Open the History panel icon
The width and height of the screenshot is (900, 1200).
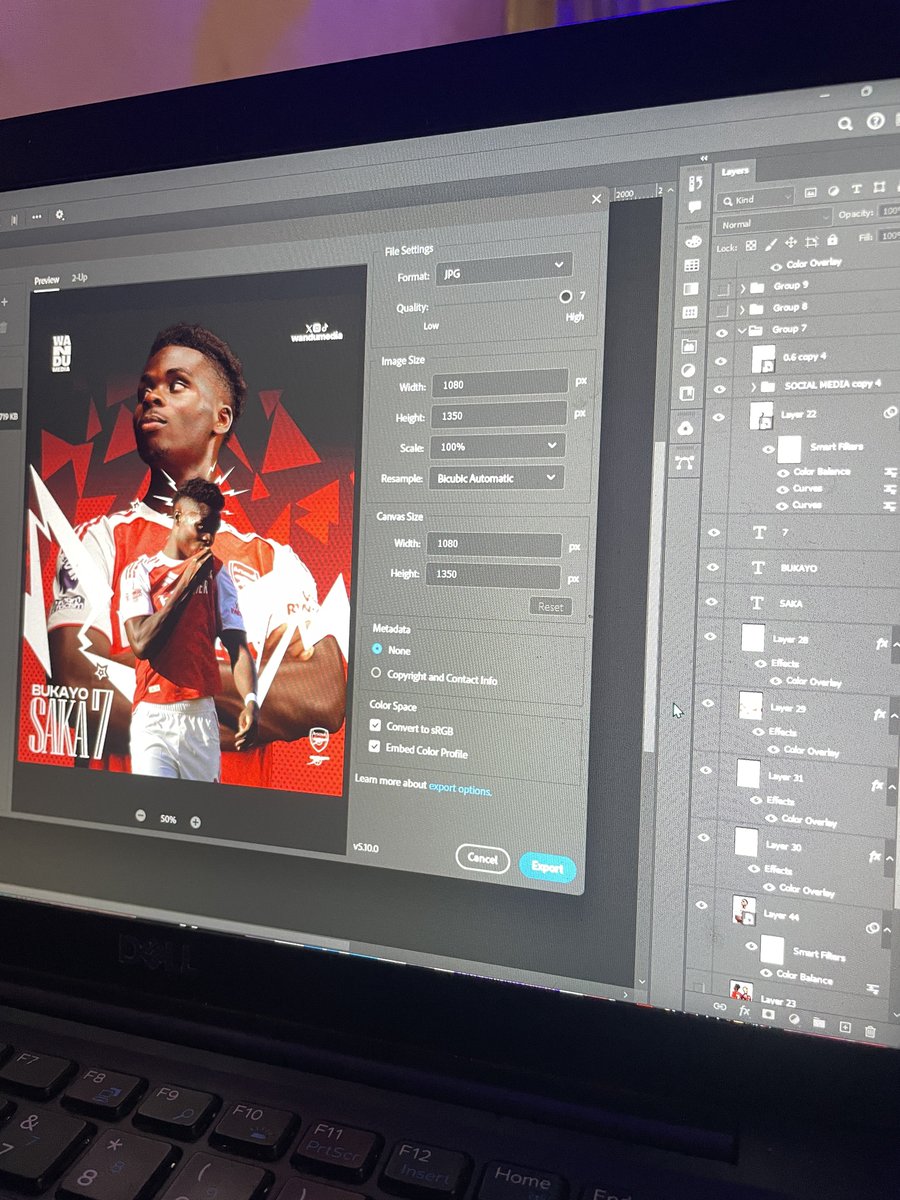(695, 182)
